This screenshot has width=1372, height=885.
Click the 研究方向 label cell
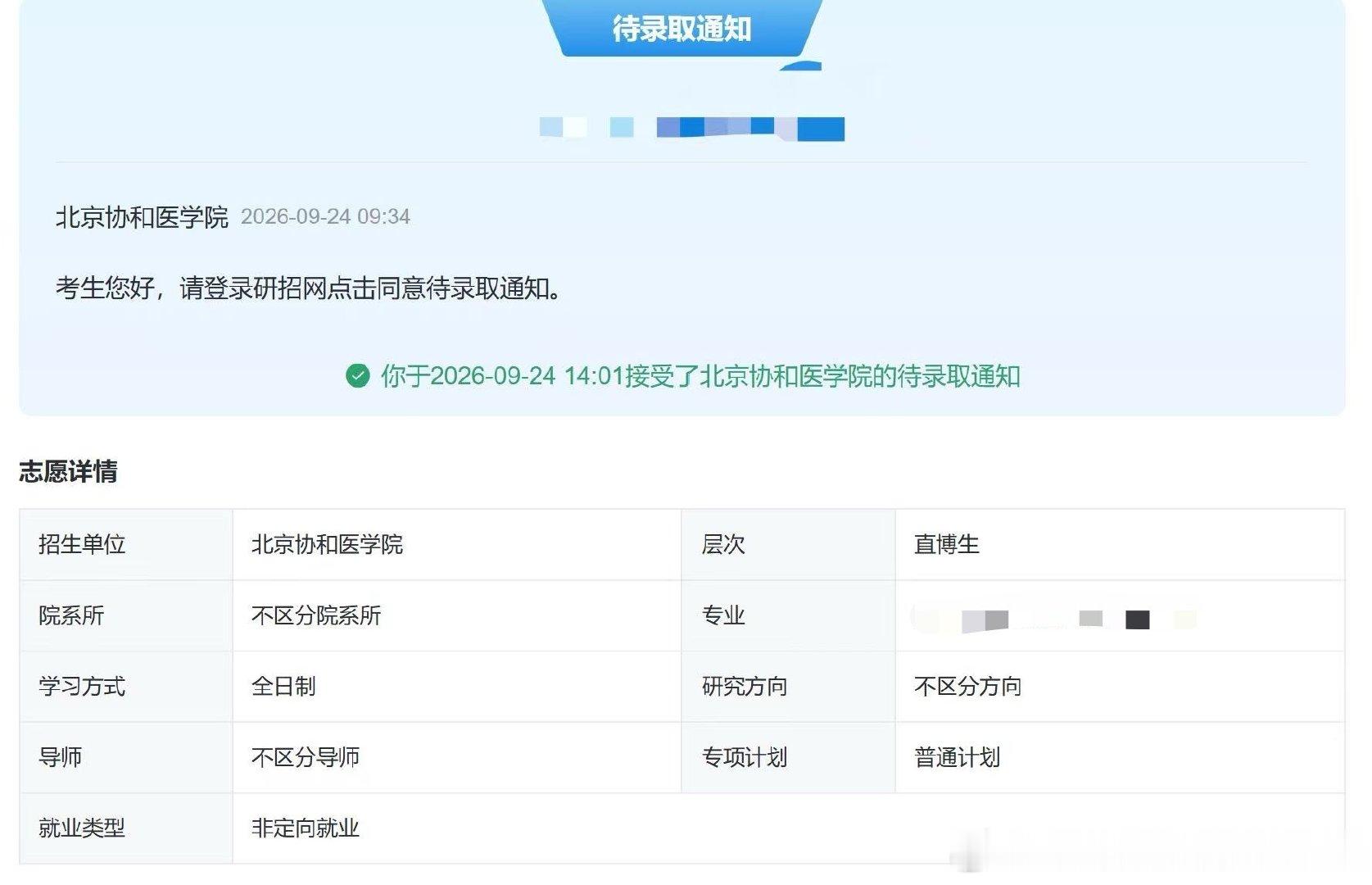coord(788,687)
